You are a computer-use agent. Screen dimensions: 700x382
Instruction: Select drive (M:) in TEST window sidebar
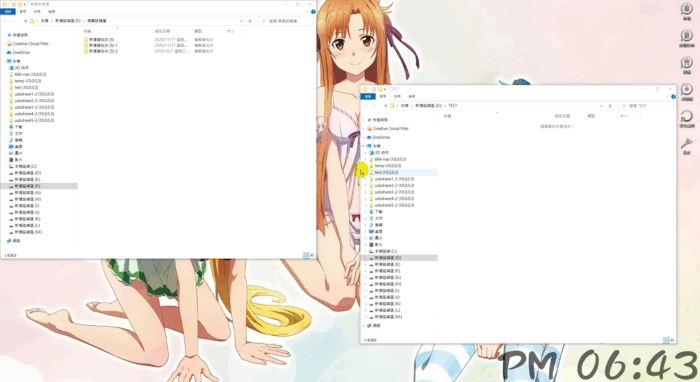[386, 317]
